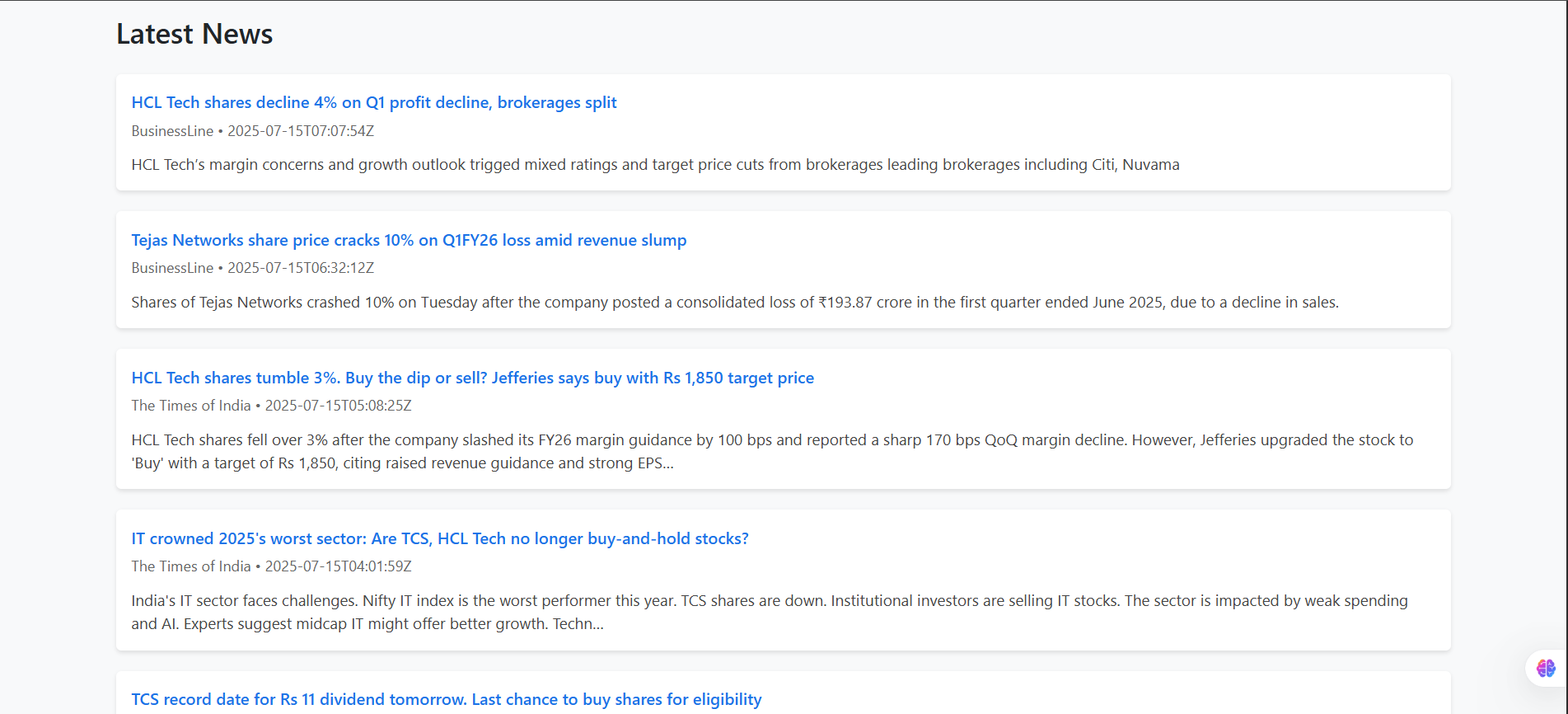Screen dimensions: 1568x714
Task: Click The Times of India 2025-07-15T05:08:25Z line
Action: point(271,406)
